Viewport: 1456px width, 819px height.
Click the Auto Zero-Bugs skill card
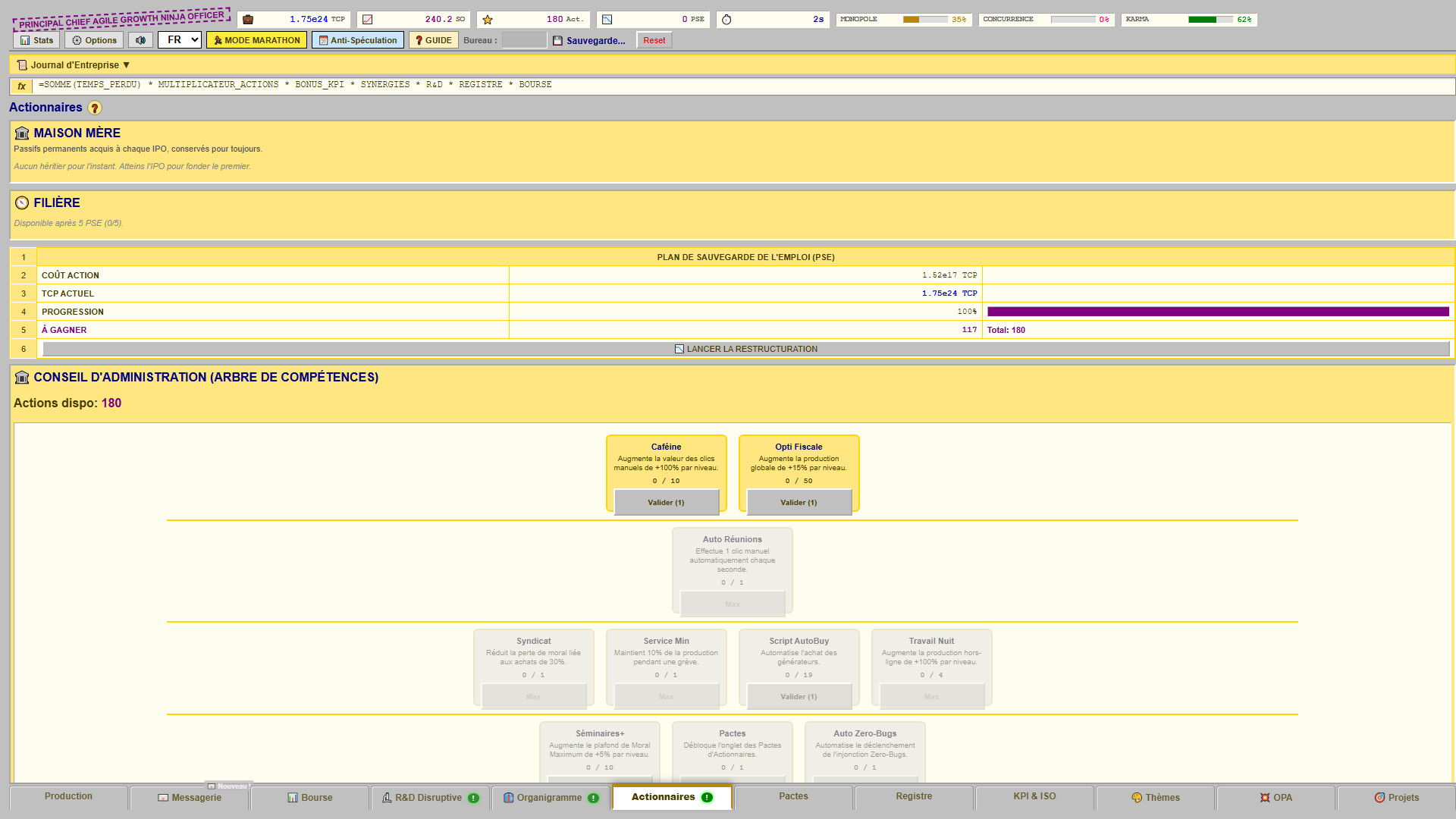click(x=865, y=752)
